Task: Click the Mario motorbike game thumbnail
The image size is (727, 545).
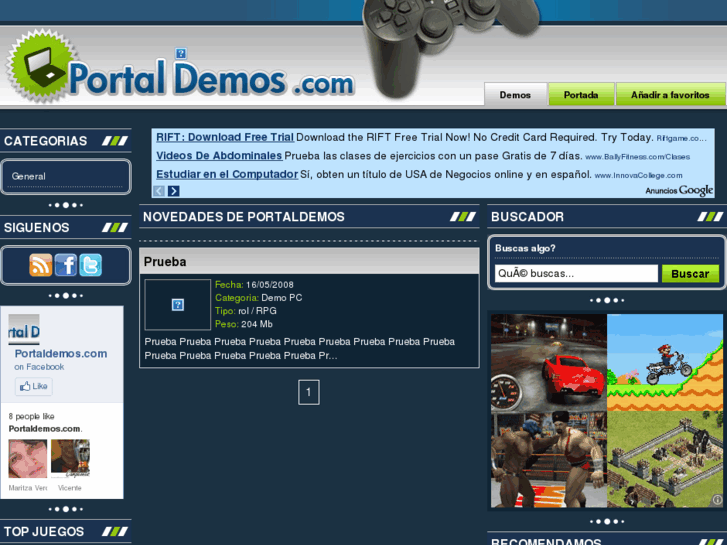Action: click(665, 363)
